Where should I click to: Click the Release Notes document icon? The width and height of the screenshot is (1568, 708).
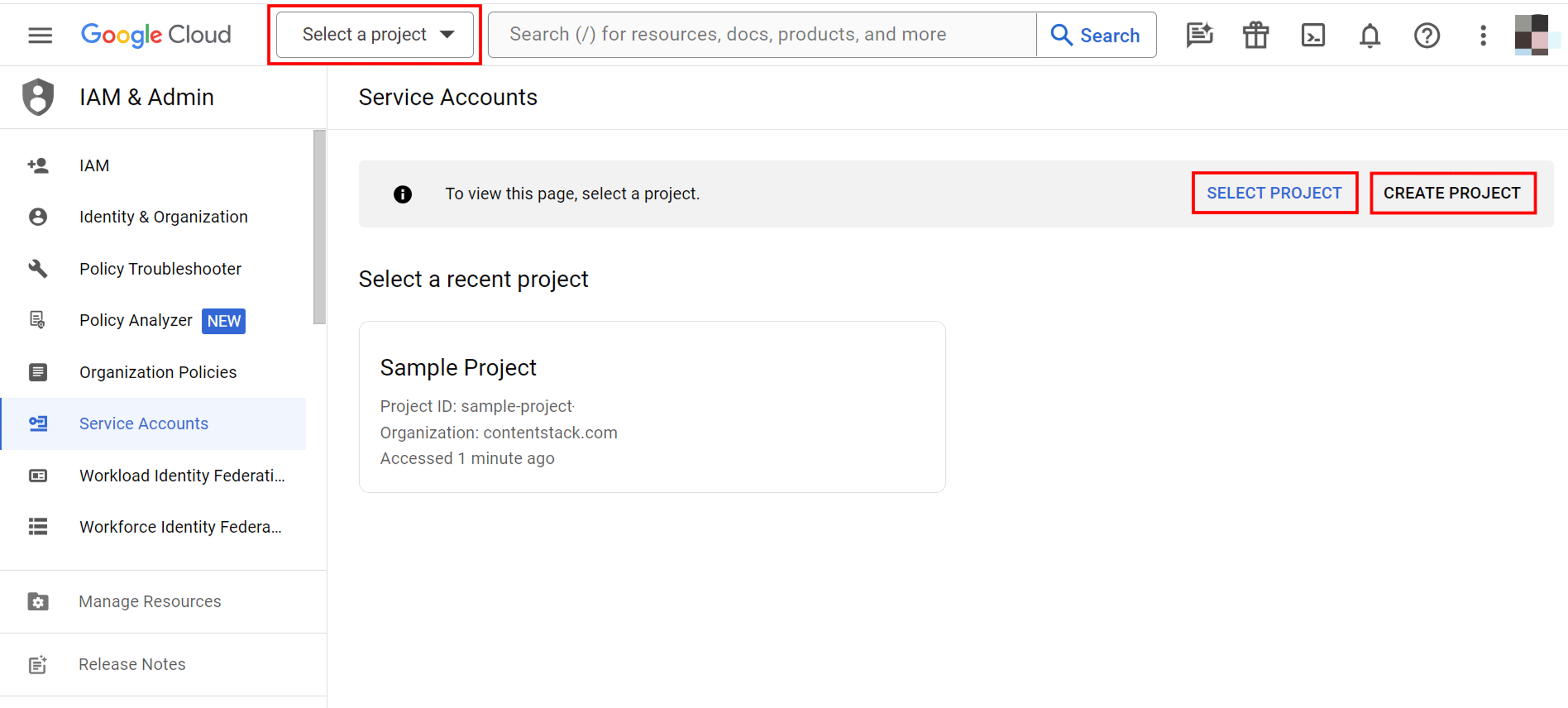[x=38, y=664]
